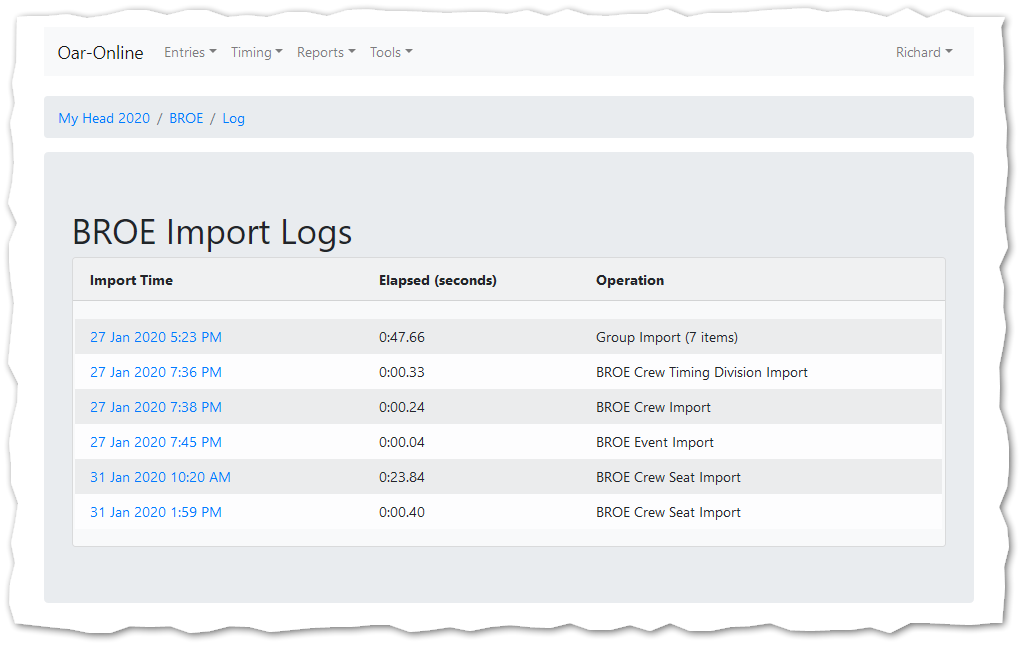The image size is (1021, 645).
Task: Expand the Entries dropdown menu
Action: pos(190,53)
